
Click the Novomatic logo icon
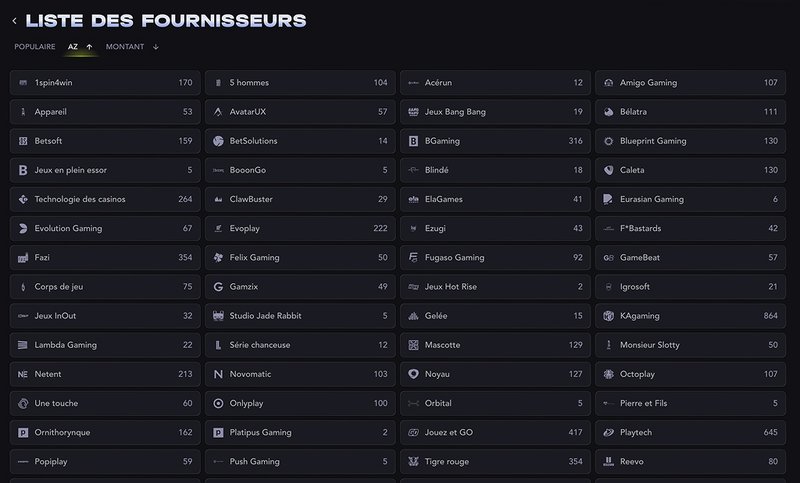[x=218, y=374]
